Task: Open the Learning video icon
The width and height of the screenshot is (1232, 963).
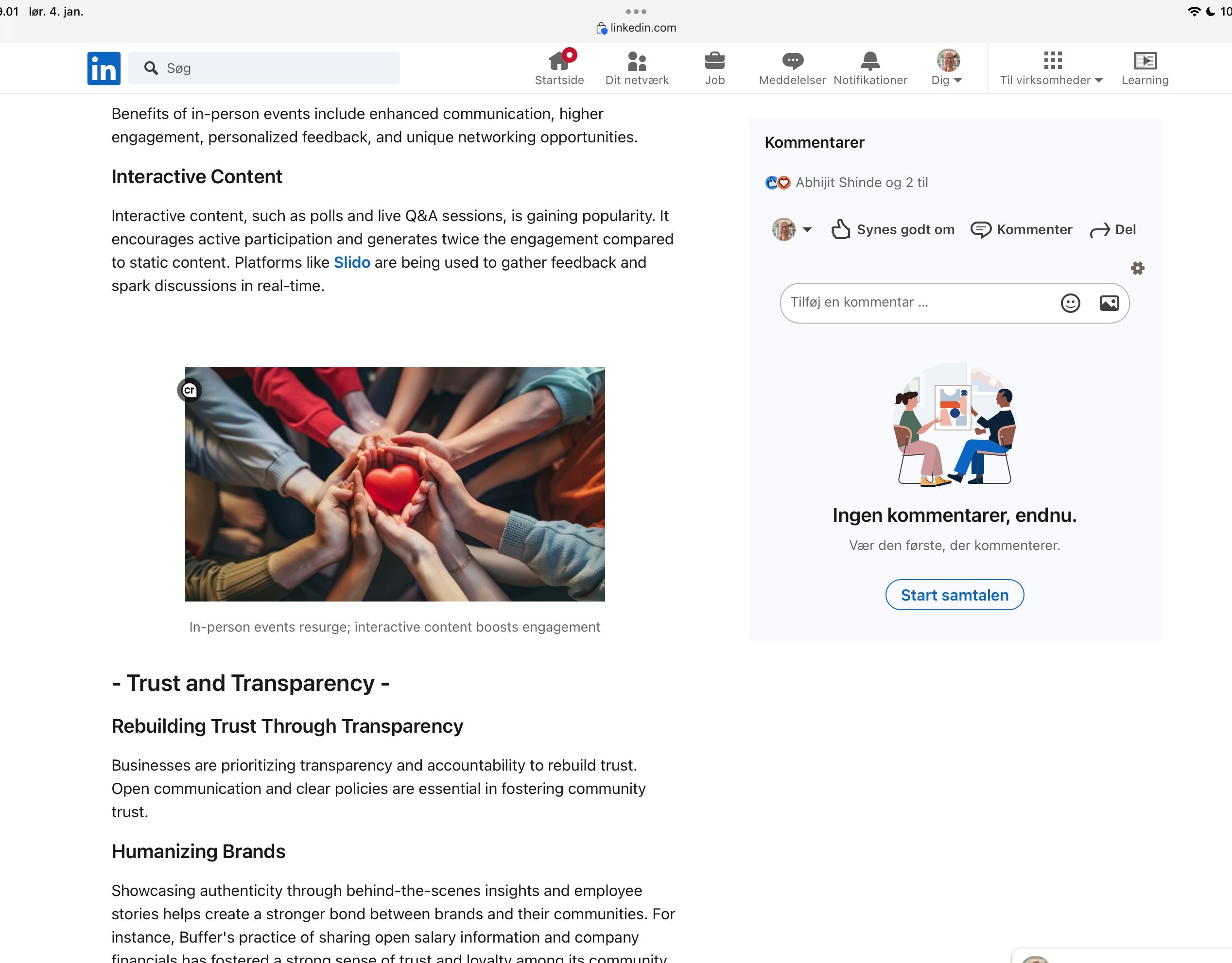Action: pos(1145,61)
